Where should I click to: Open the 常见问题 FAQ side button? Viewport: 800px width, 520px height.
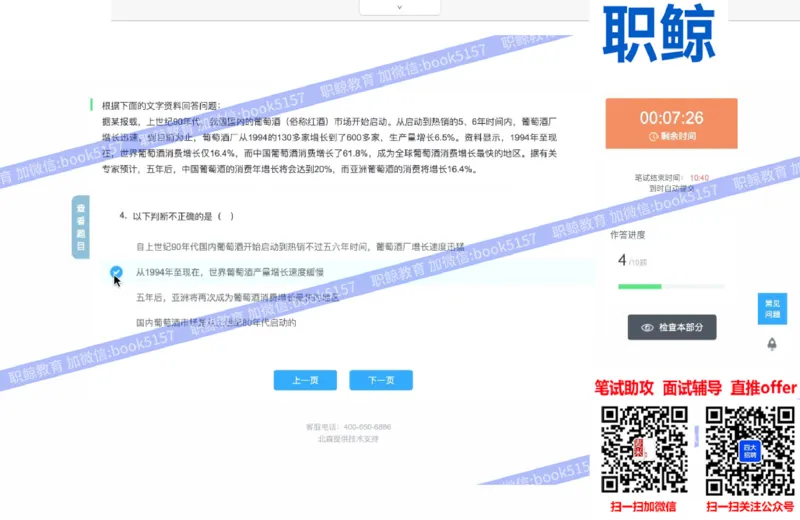click(x=772, y=309)
